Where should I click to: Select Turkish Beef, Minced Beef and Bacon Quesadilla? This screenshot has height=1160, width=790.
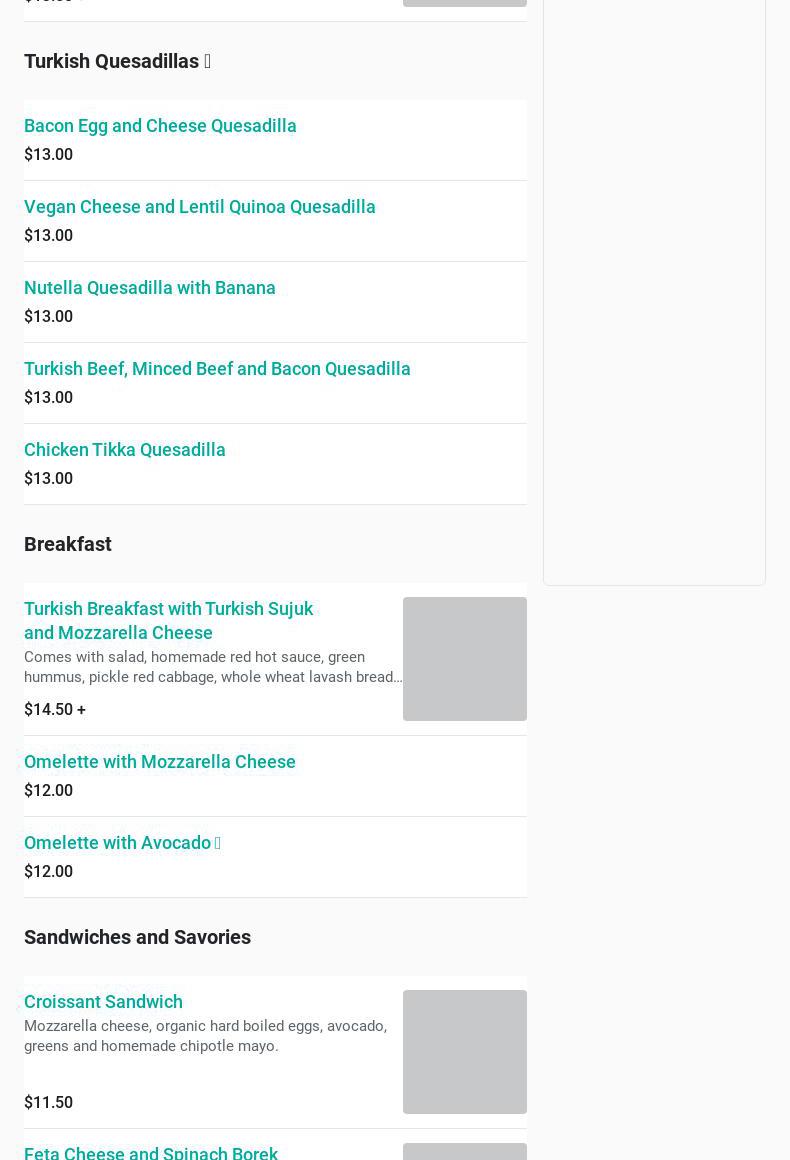coord(217,369)
